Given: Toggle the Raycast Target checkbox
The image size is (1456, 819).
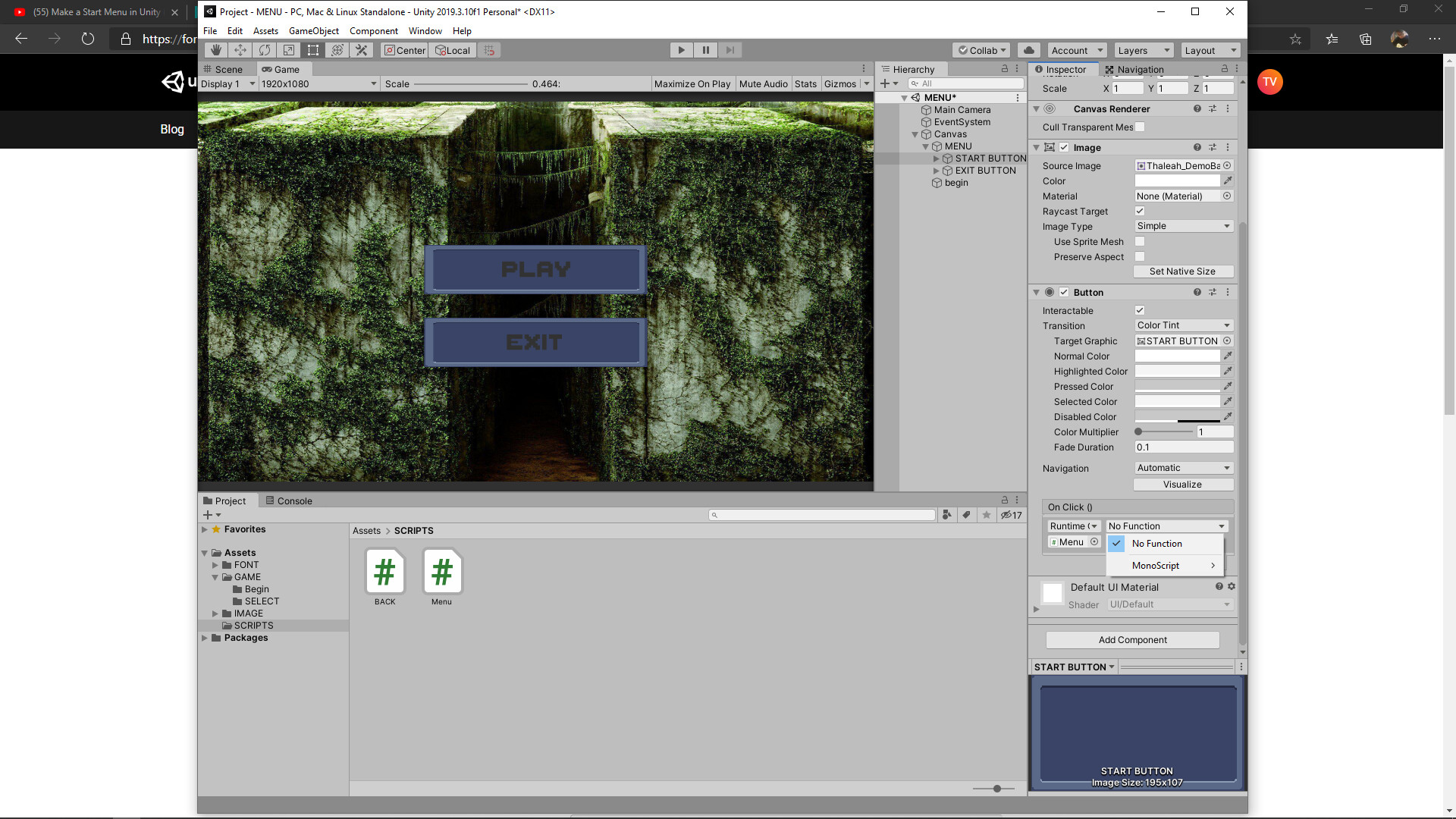Looking at the screenshot, I should (x=1139, y=211).
